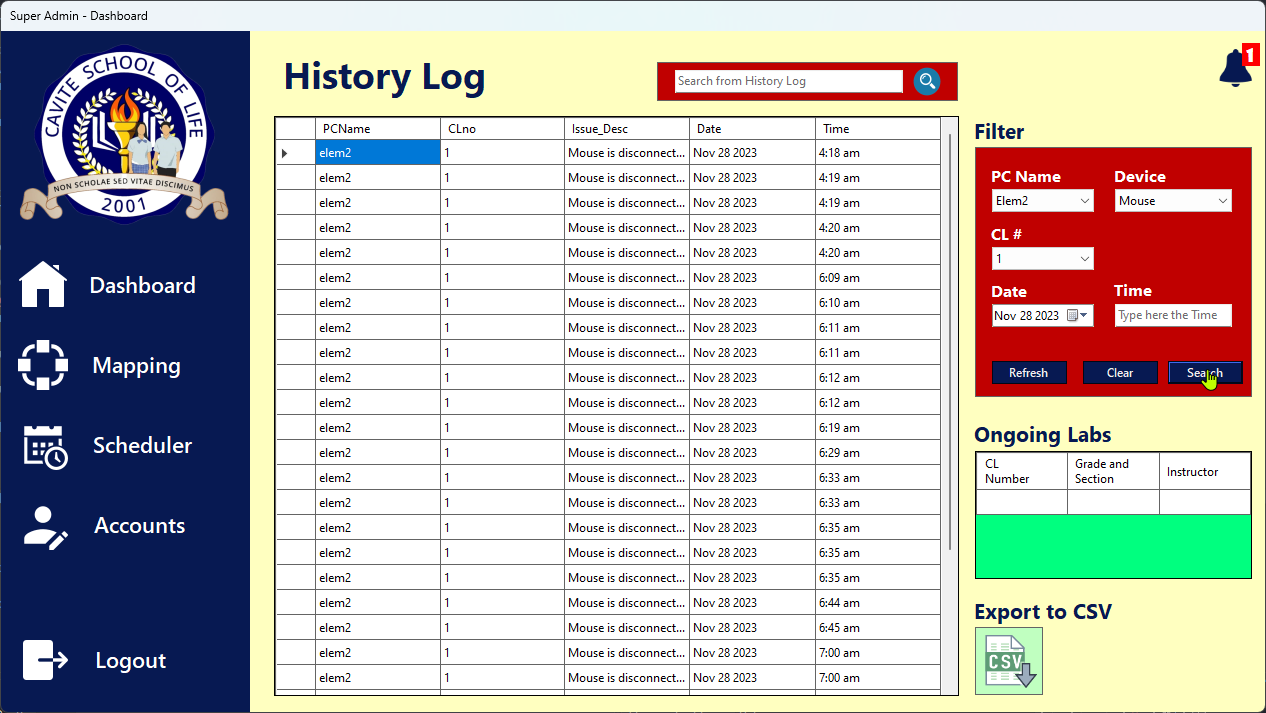The image size is (1266, 713).
Task: Expand the Device dropdown showing Mouse
Action: (1173, 201)
